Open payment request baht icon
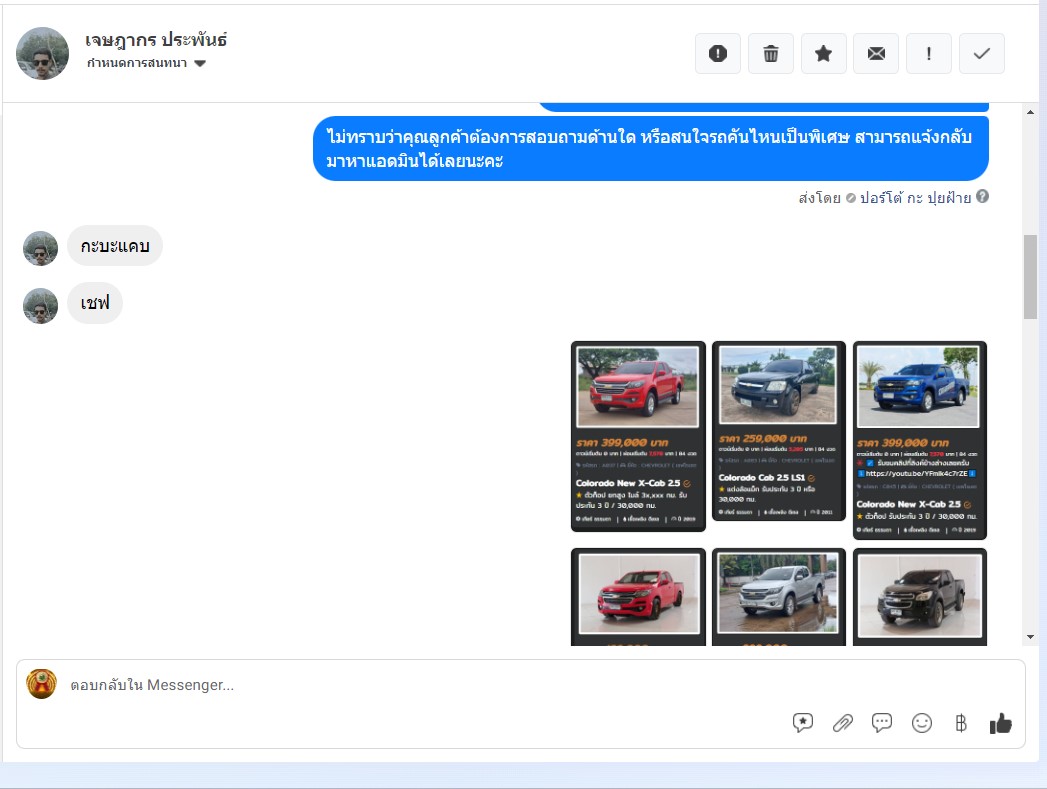This screenshot has height=789, width=1047. click(x=961, y=723)
